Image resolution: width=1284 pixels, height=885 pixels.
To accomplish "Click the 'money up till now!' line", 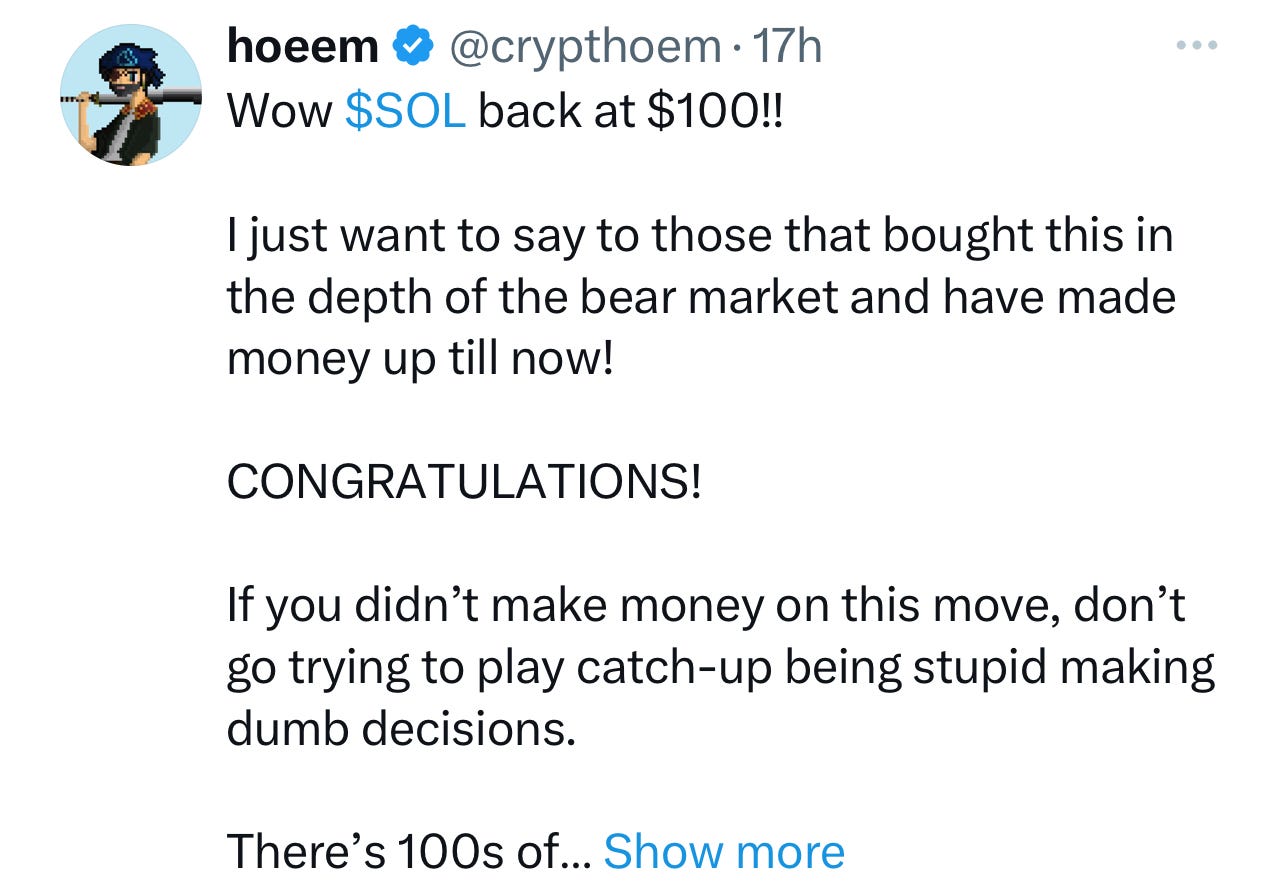I will tap(419, 360).
